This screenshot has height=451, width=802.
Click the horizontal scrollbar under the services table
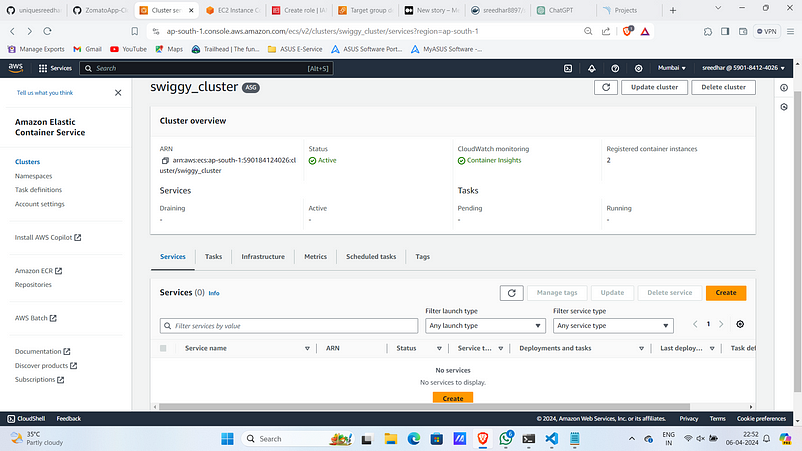click(x=425, y=407)
